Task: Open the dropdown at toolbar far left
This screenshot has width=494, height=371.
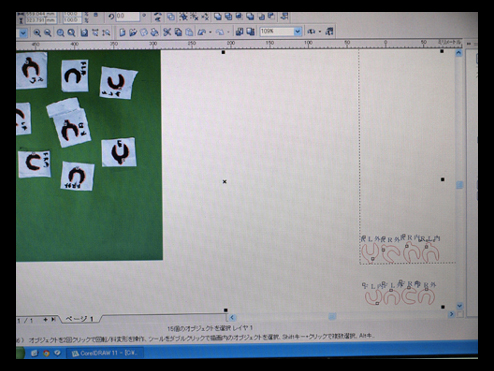Action: tap(23, 33)
